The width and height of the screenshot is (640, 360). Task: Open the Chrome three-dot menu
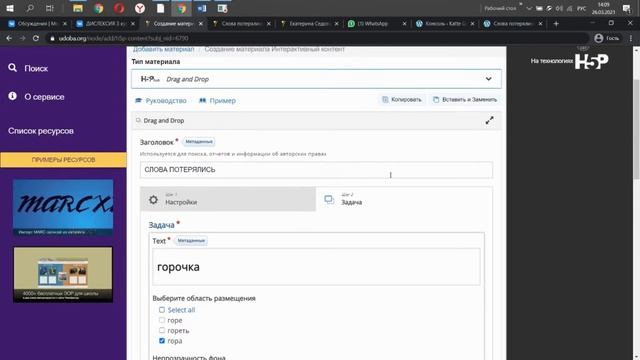pos(631,38)
